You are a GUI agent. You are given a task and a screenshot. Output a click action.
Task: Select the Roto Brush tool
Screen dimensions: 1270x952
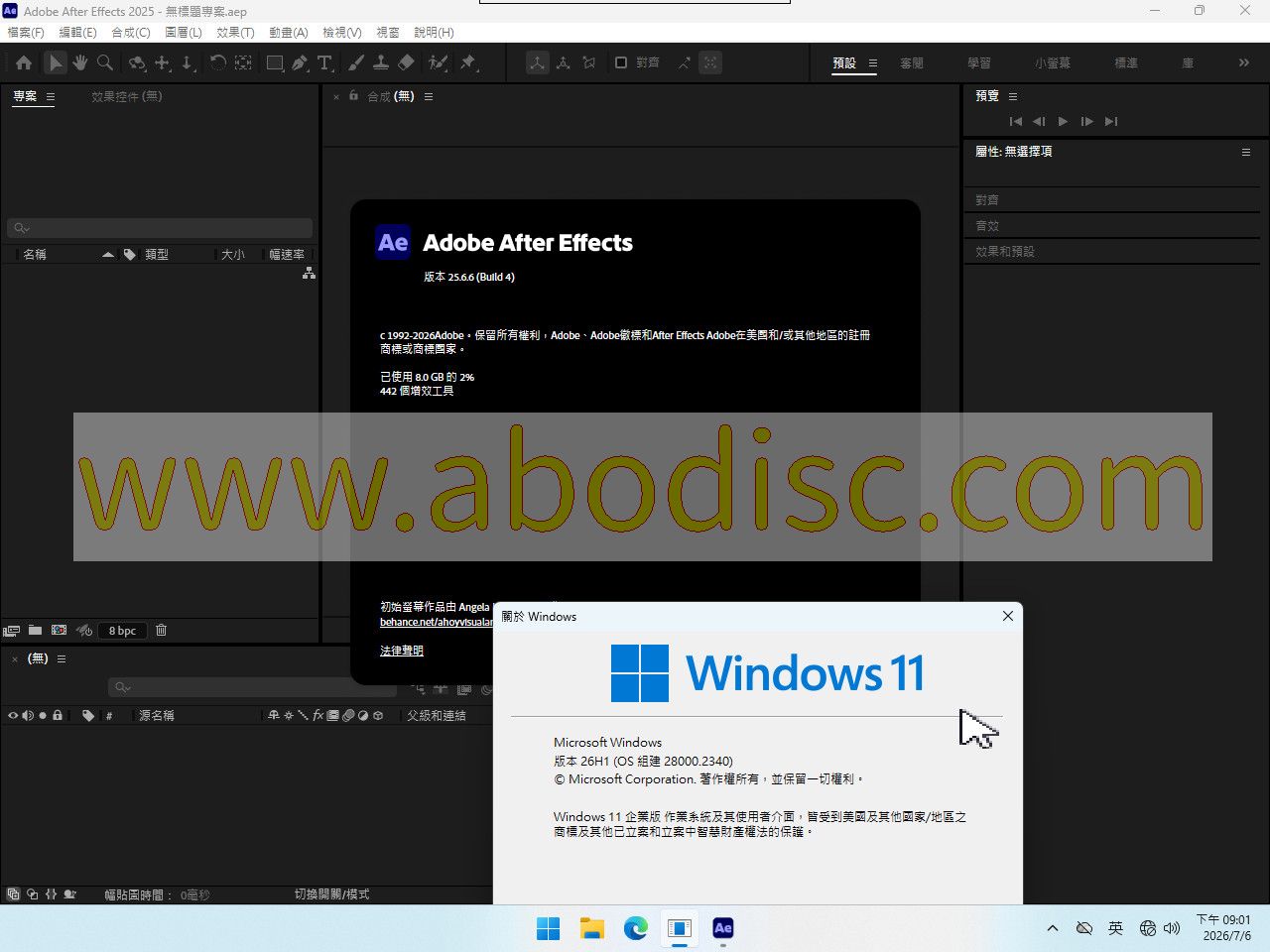[438, 62]
